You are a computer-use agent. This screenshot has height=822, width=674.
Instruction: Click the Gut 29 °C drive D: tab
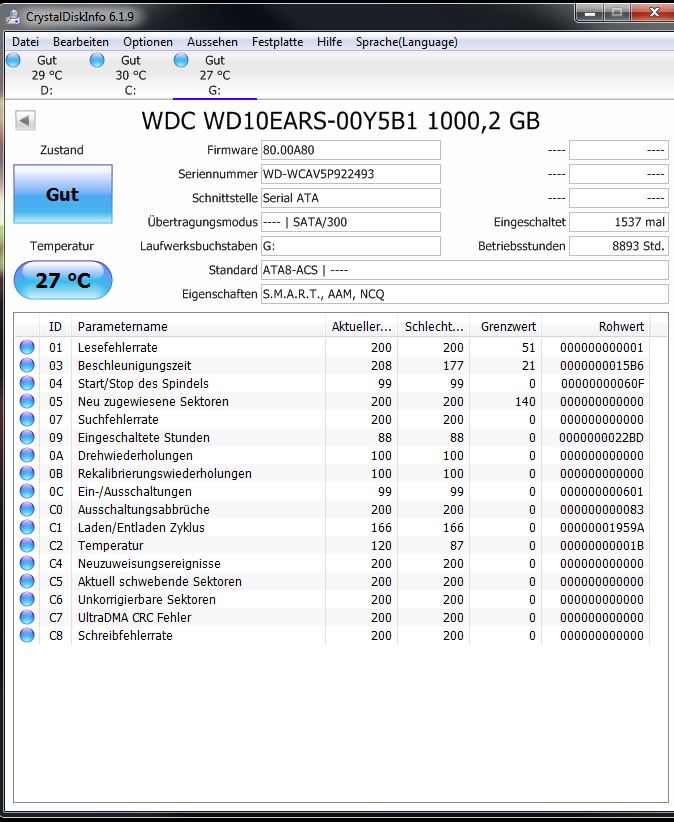click(x=47, y=75)
